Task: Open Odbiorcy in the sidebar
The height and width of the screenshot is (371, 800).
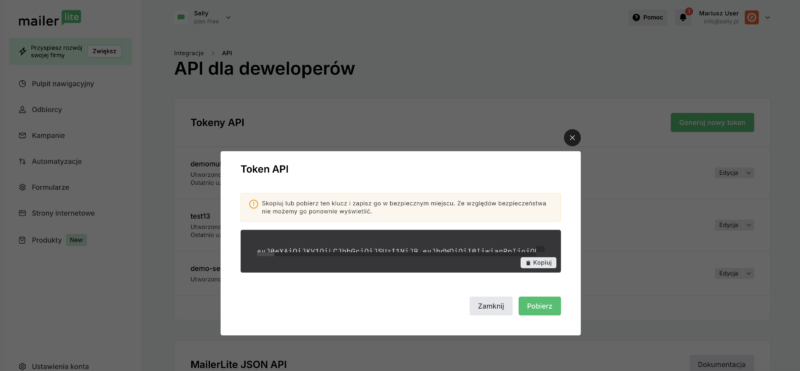Action: click(x=47, y=110)
